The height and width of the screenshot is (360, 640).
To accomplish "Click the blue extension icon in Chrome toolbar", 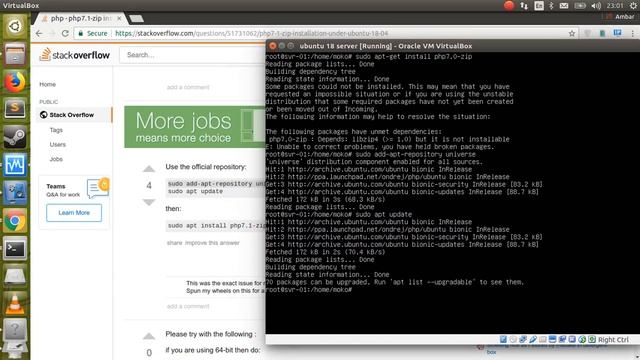I will point(617,33).
